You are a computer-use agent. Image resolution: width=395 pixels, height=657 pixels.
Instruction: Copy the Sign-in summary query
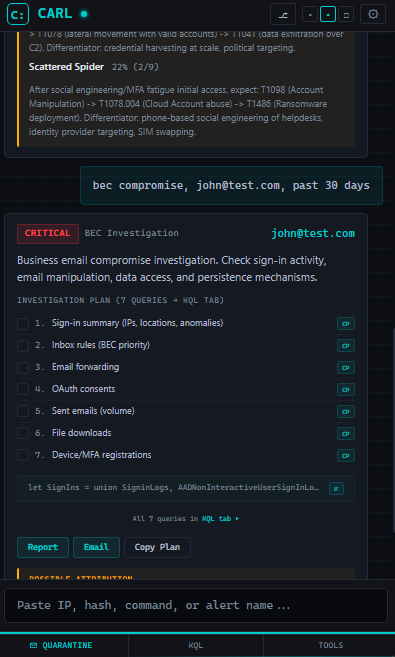click(346, 323)
